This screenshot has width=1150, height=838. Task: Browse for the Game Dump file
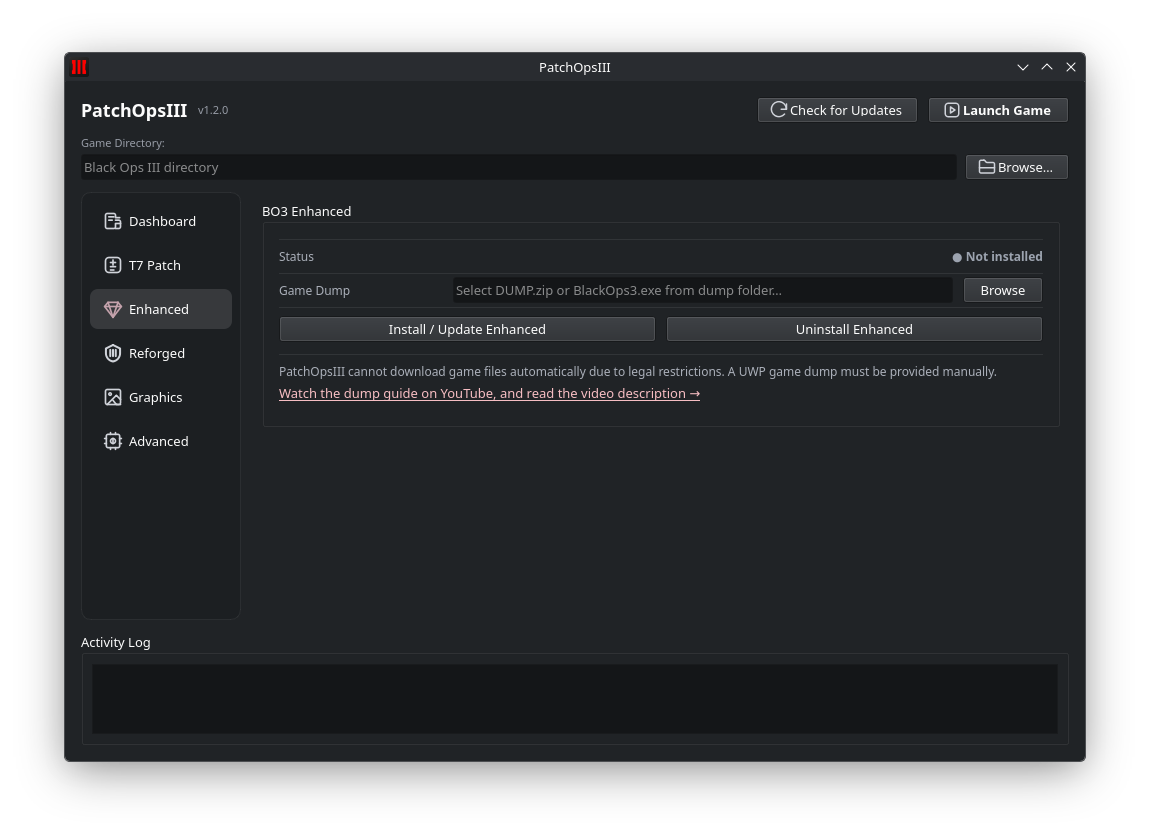[1002, 290]
